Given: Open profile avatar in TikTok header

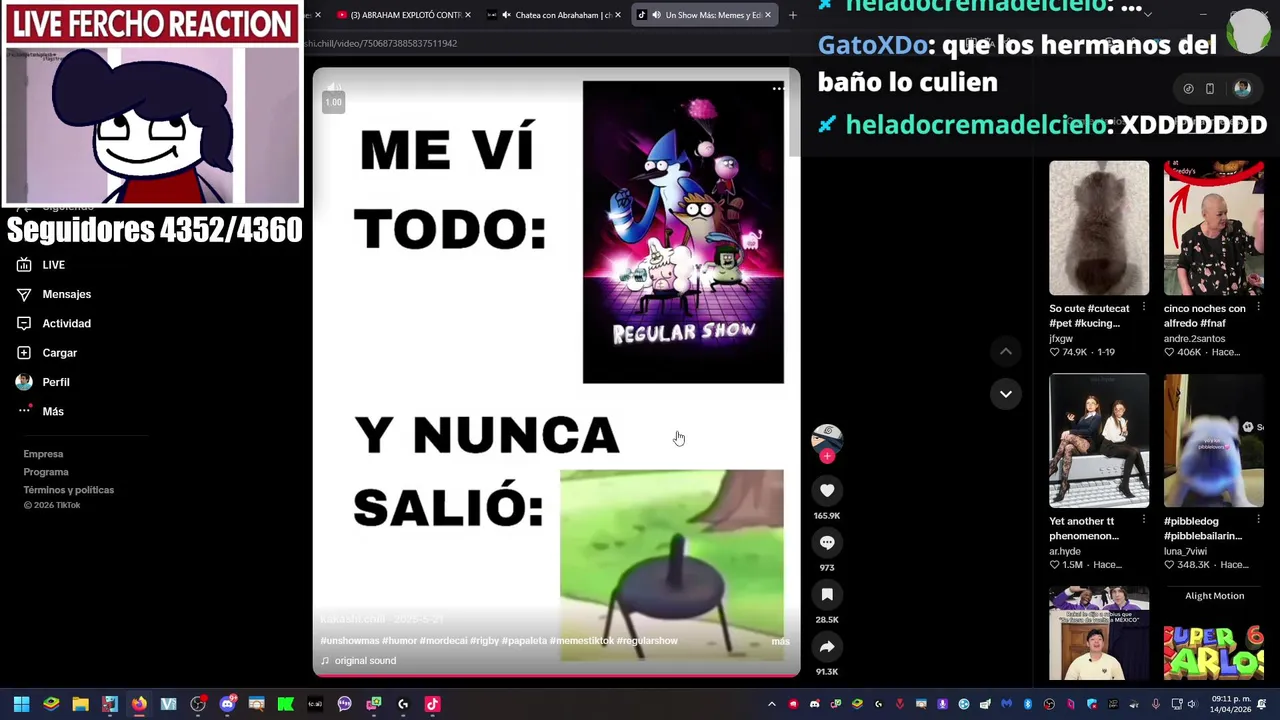Looking at the screenshot, I should [1242, 88].
